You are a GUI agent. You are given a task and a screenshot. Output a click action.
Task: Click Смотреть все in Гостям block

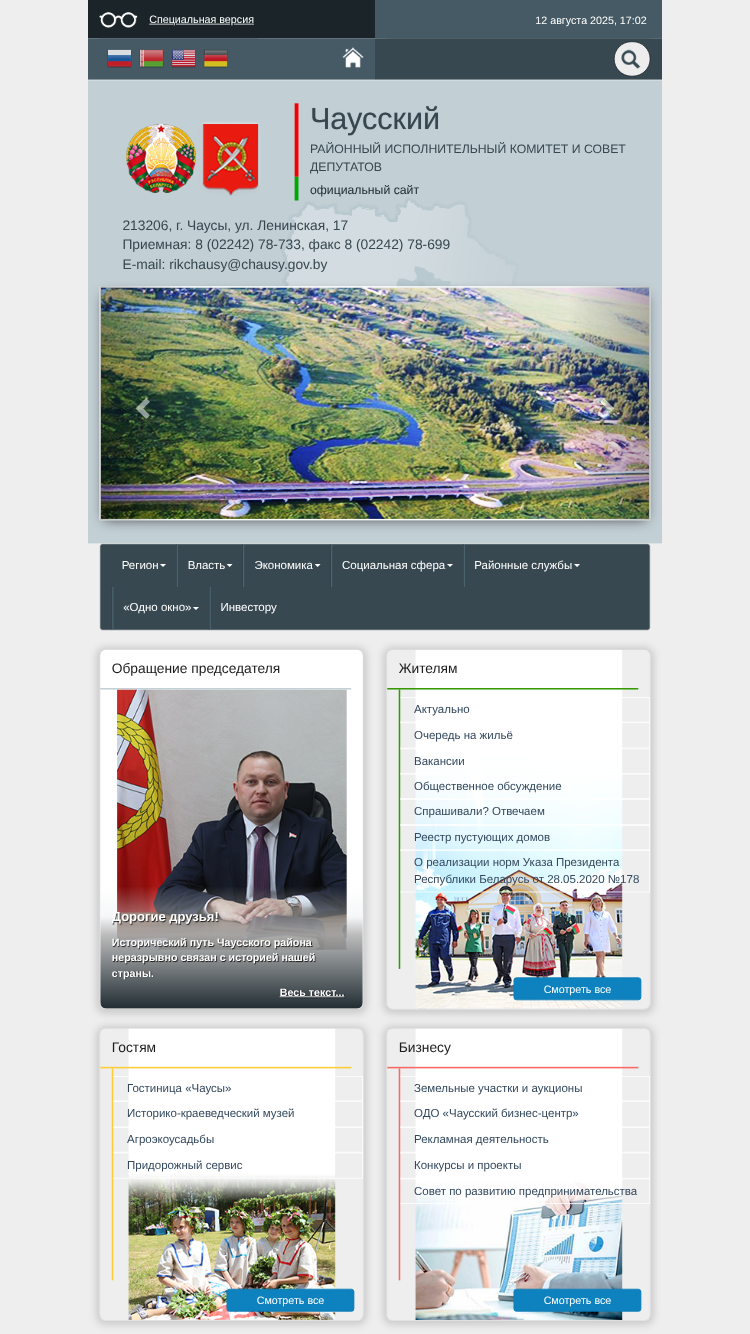[290, 1300]
